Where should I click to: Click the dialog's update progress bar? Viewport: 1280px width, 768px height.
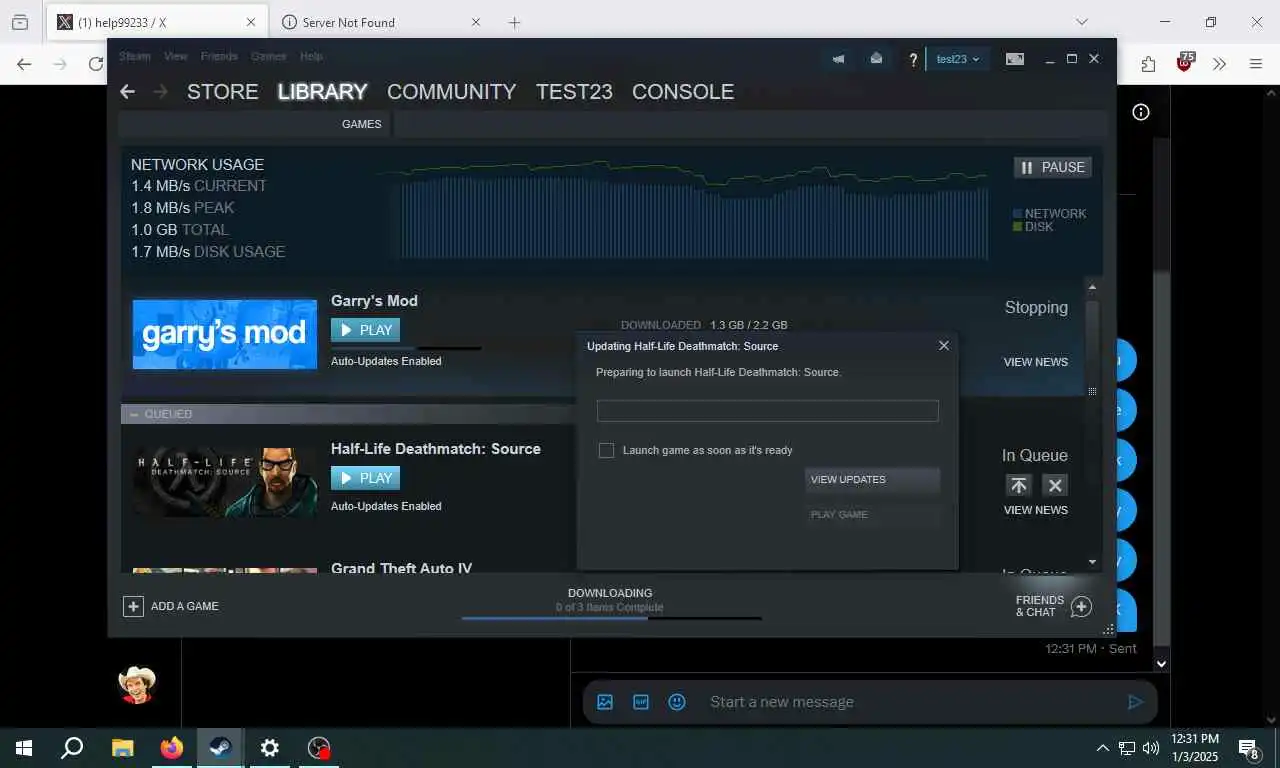(x=767, y=411)
